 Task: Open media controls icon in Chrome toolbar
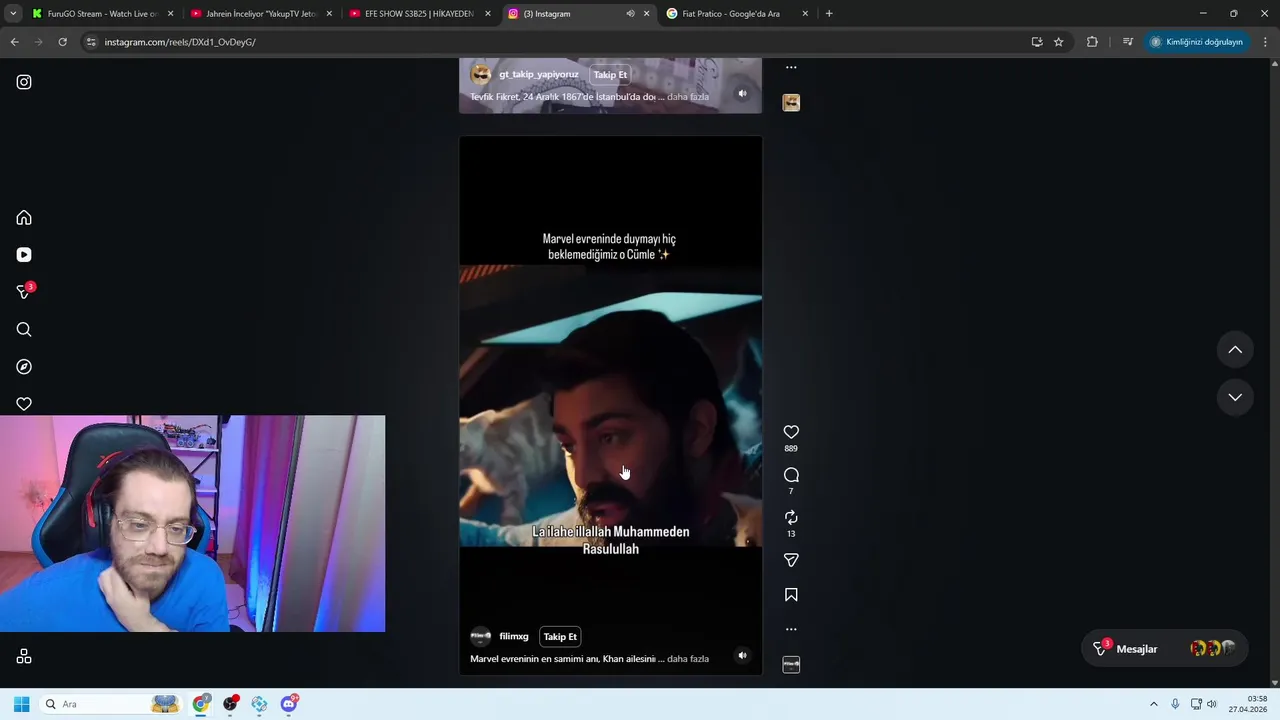point(1128,42)
